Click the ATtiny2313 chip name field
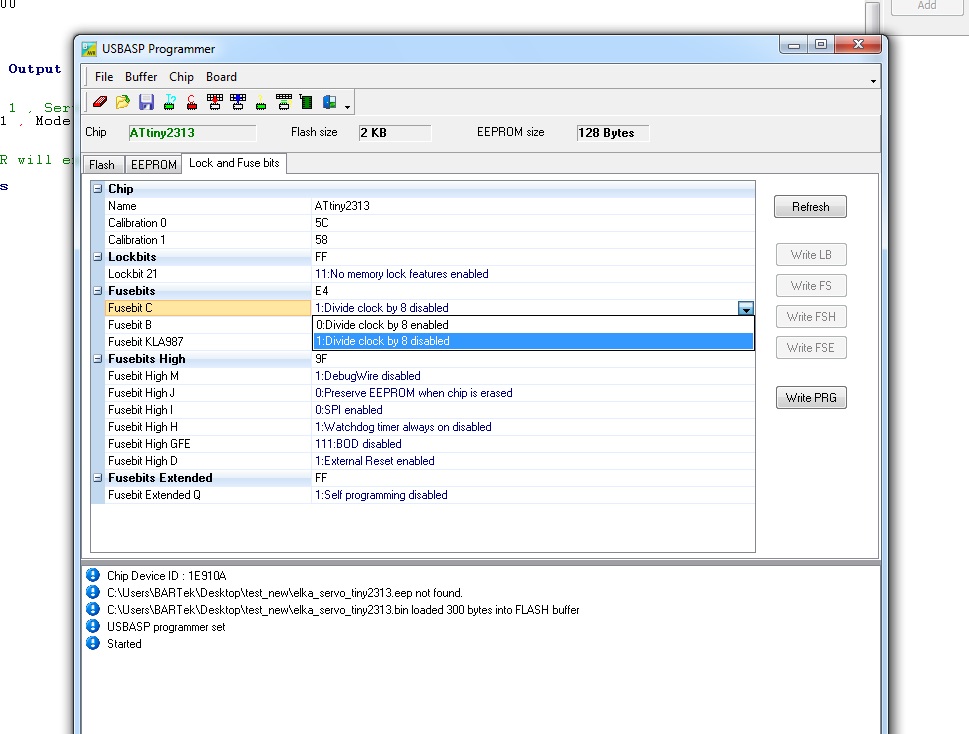Screen dimensions: 969x734 tap(192, 133)
